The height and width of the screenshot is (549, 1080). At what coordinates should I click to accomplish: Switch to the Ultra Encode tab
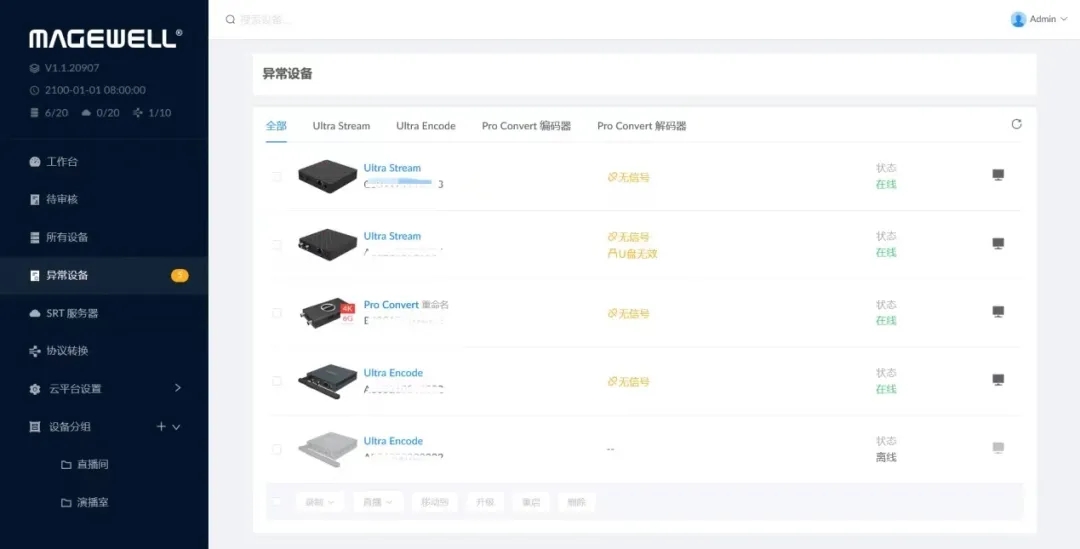click(425, 126)
